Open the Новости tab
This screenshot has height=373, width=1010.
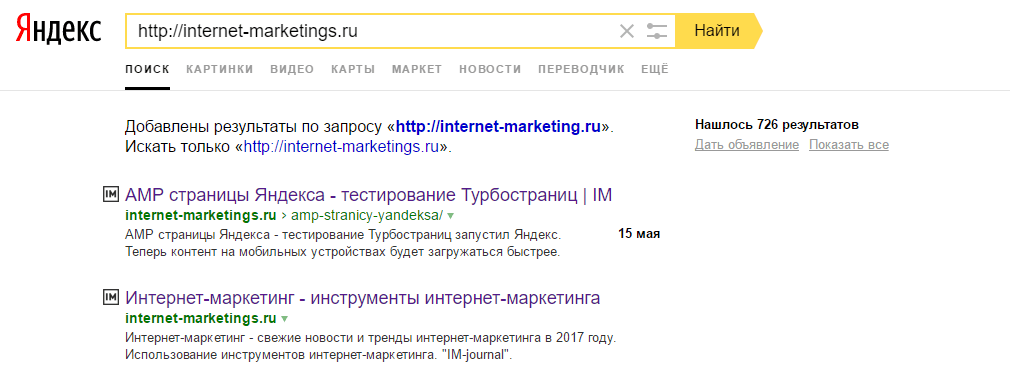click(490, 70)
